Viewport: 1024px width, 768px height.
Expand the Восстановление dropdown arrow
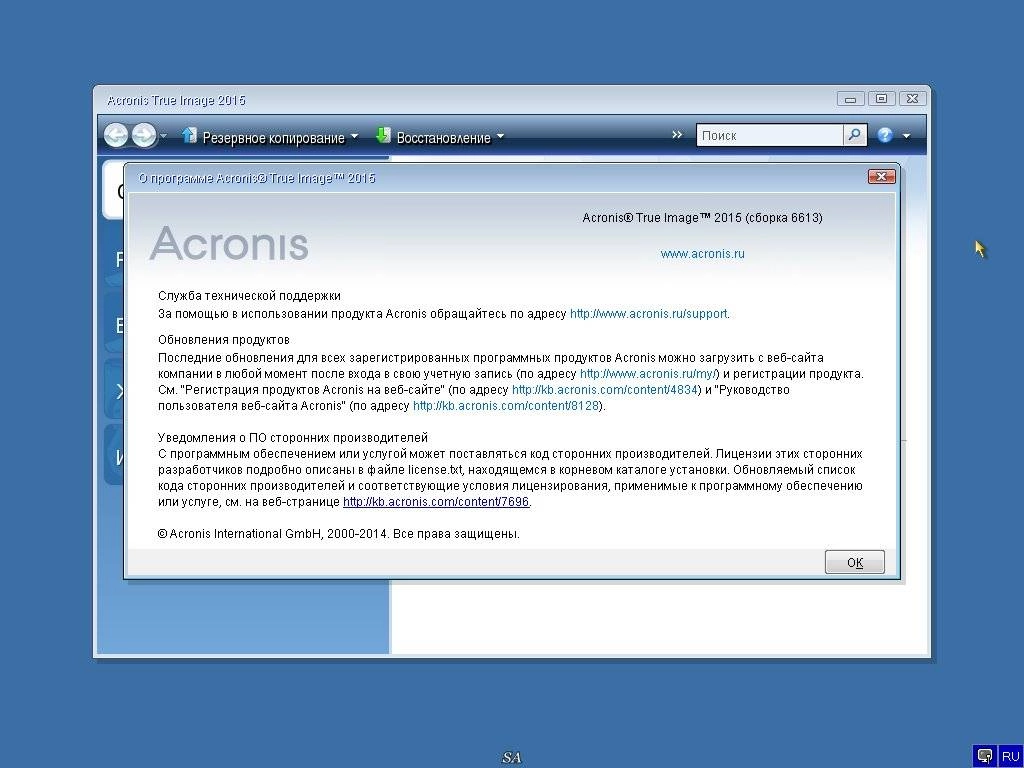pyautogui.click(x=500, y=137)
